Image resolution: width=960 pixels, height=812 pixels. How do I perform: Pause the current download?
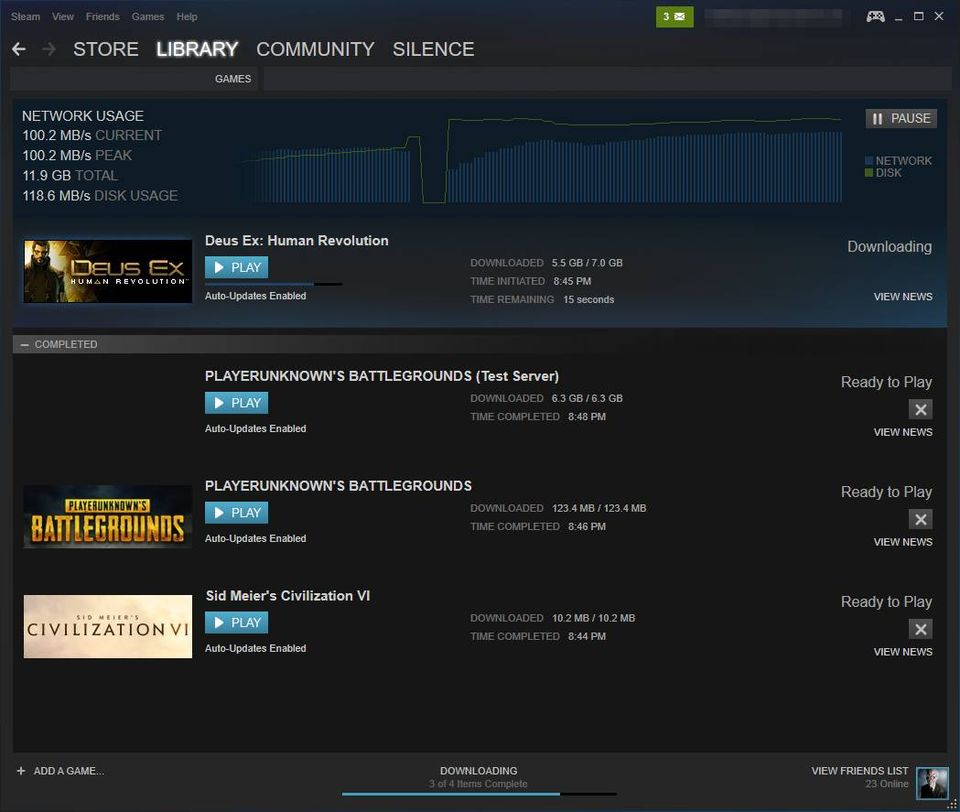901,118
